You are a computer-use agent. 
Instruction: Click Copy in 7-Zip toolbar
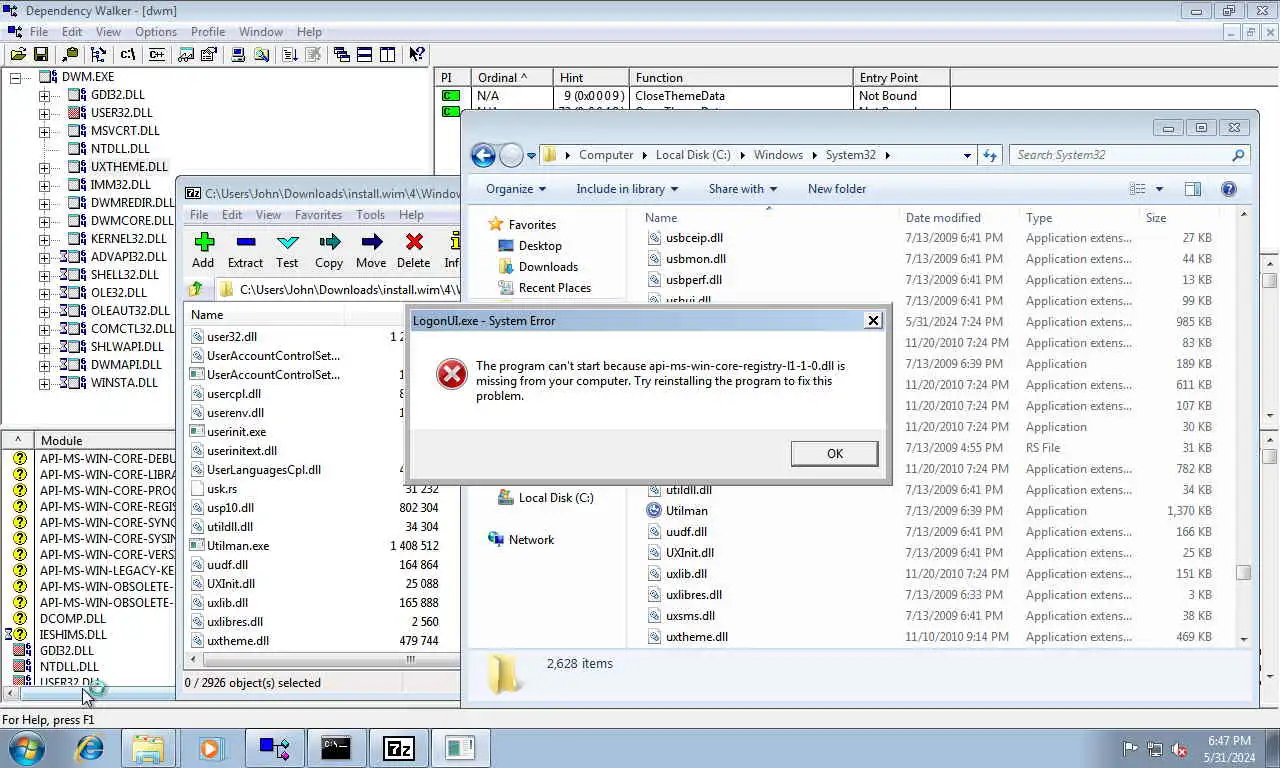pyautogui.click(x=329, y=250)
